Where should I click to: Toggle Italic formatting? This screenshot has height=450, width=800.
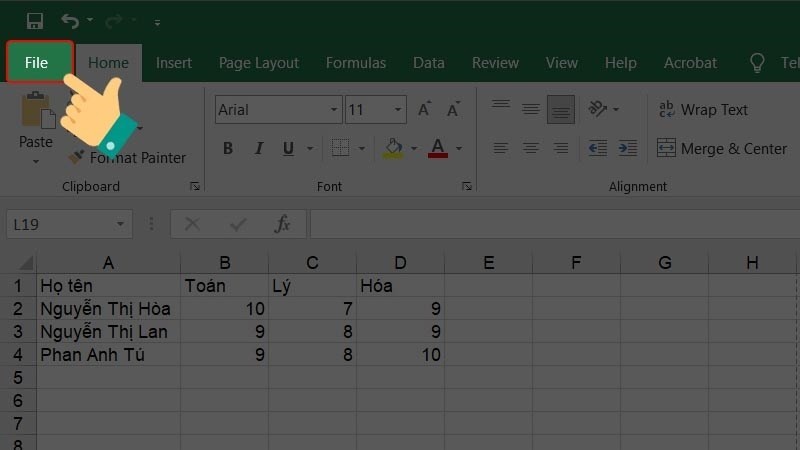point(259,148)
